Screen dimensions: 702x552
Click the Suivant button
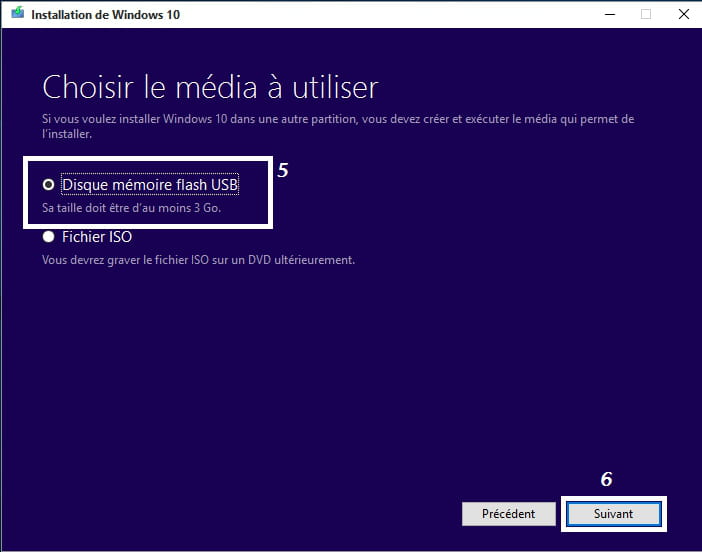click(x=613, y=513)
